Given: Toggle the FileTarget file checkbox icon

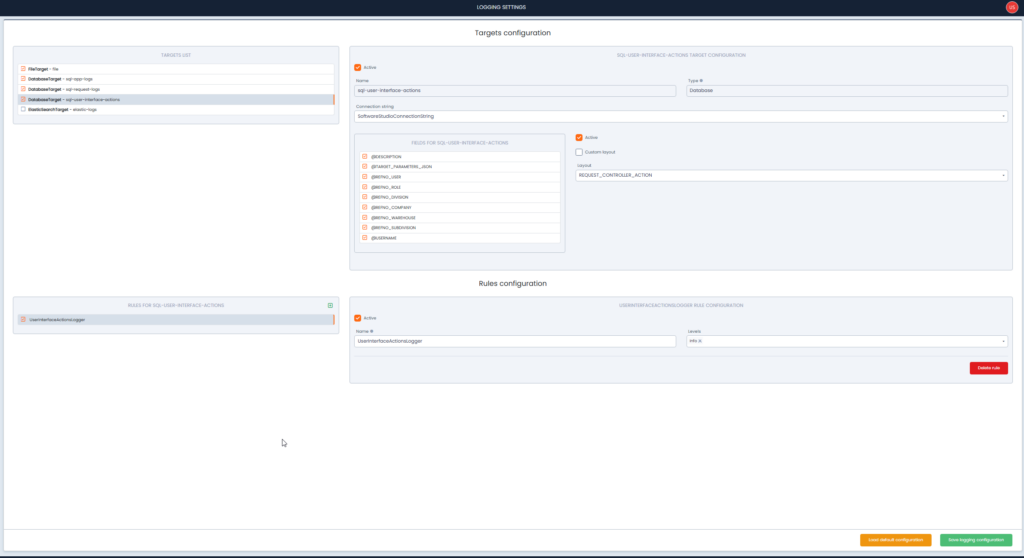Looking at the screenshot, I should click(x=23, y=69).
